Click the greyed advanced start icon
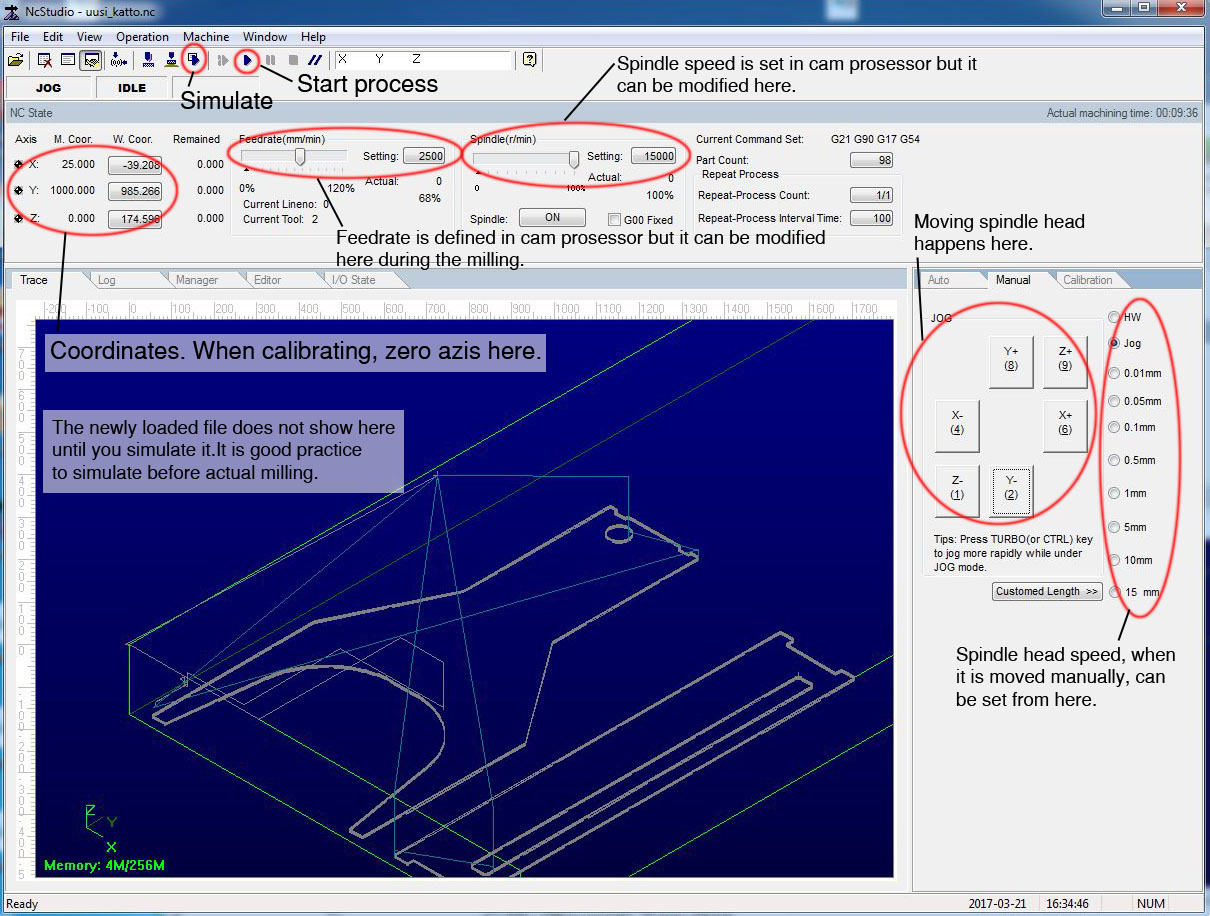The image size is (1210, 916). pyautogui.click(x=223, y=60)
